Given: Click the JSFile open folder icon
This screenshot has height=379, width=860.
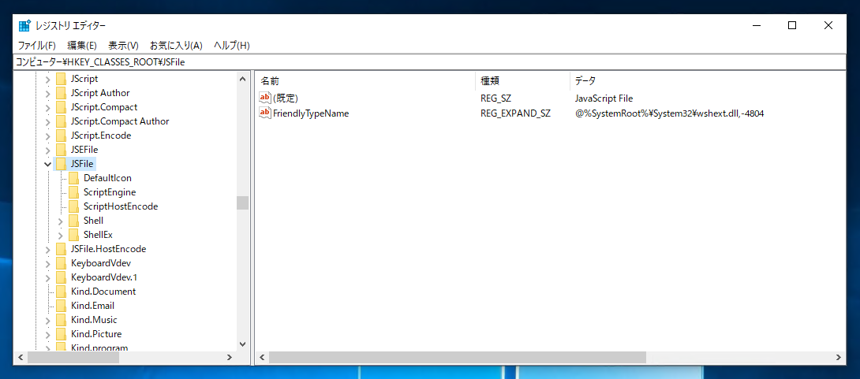Looking at the screenshot, I should click(x=61, y=163).
